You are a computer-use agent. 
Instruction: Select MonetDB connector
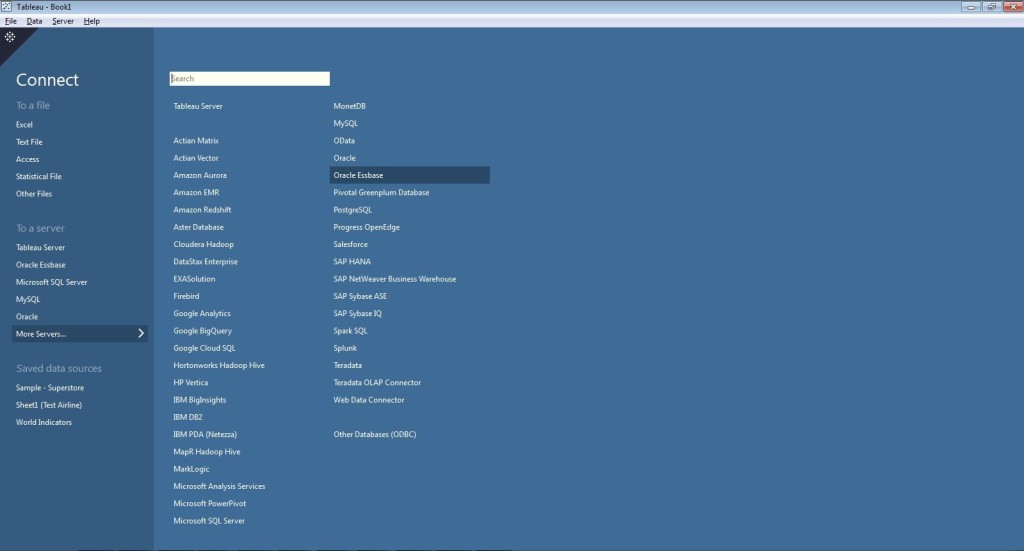tap(349, 106)
